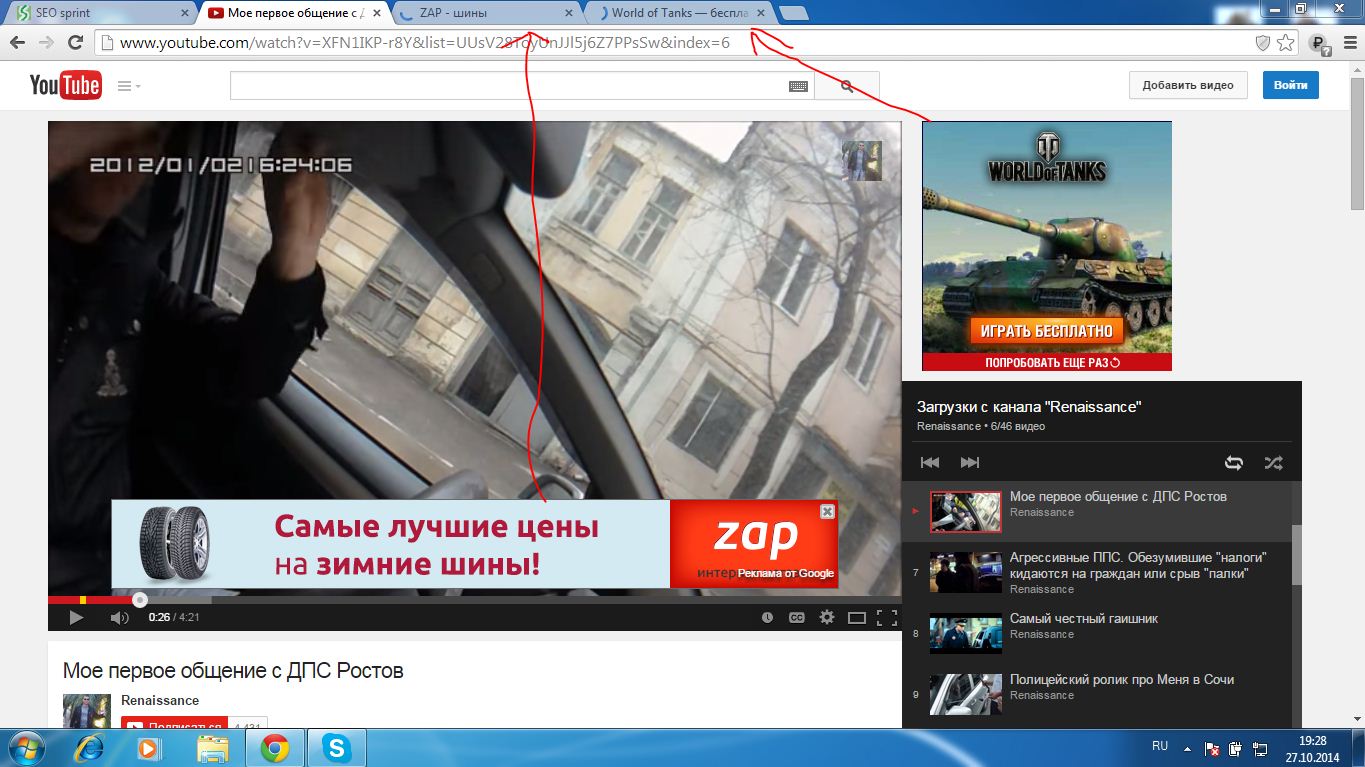
Task: Open the Action Center flag icon
Action: tap(1211, 748)
